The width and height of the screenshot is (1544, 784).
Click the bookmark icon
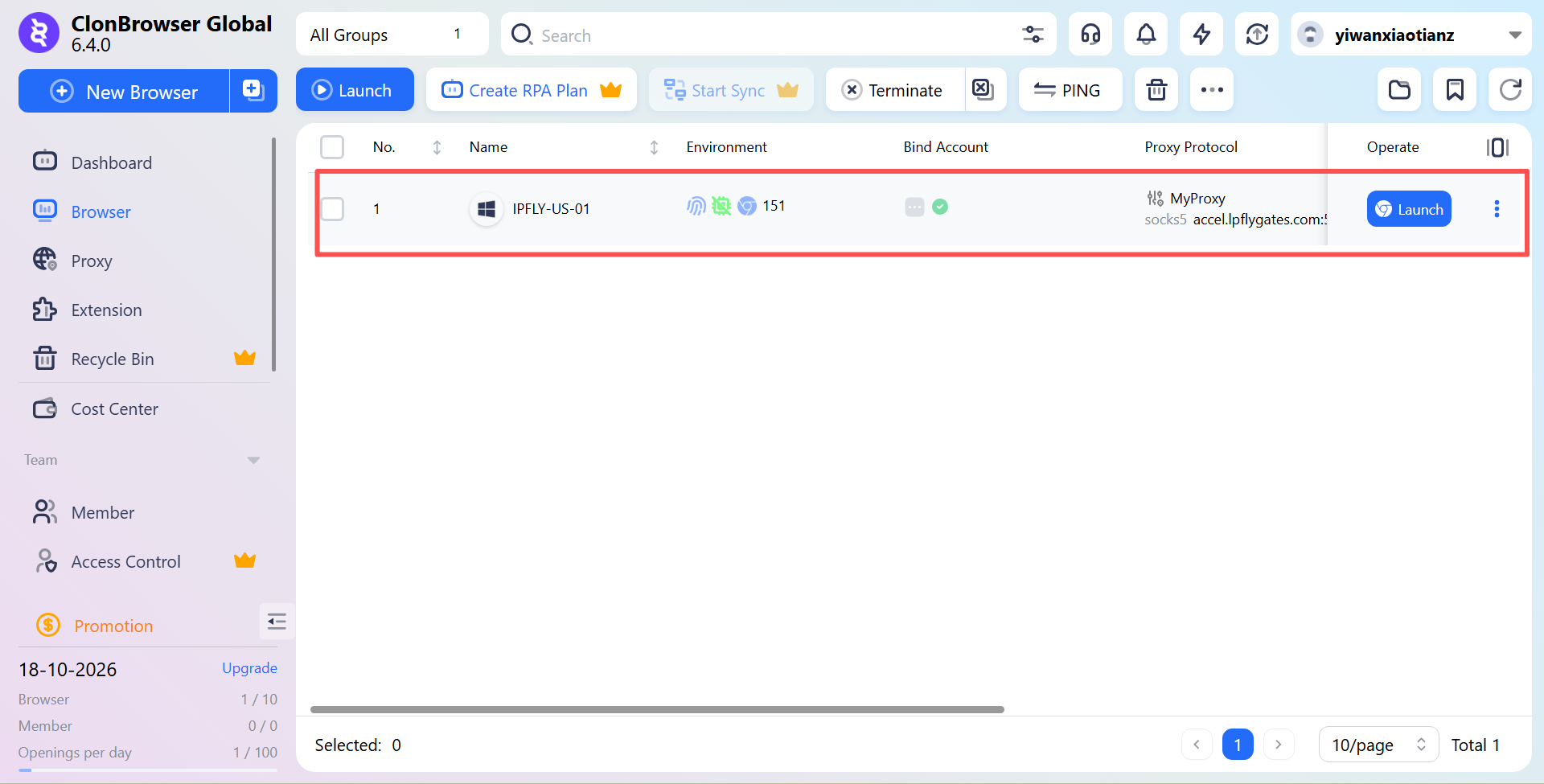pos(1455,89)
